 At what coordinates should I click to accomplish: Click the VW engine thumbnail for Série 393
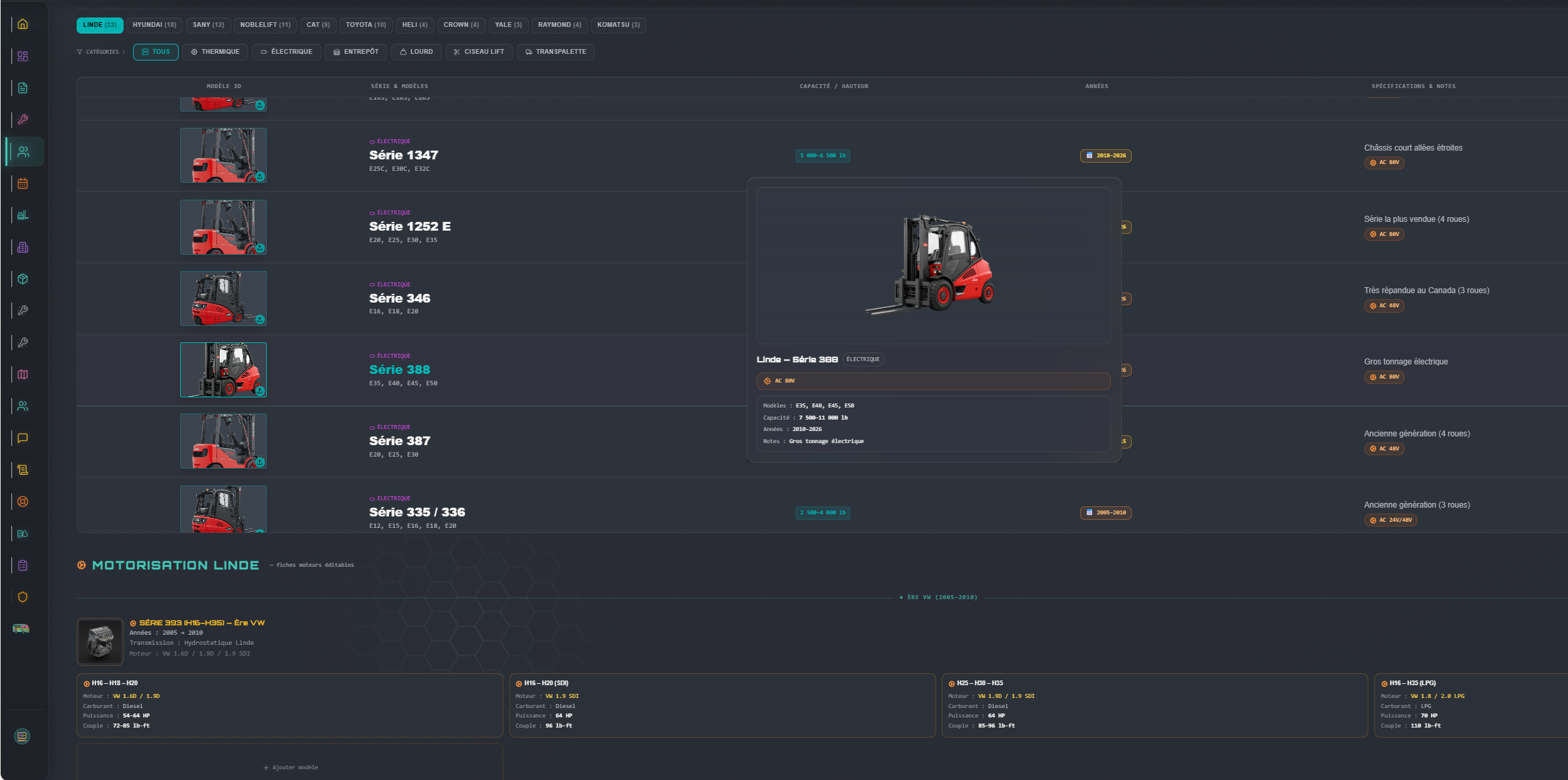[x=100, y=641]
